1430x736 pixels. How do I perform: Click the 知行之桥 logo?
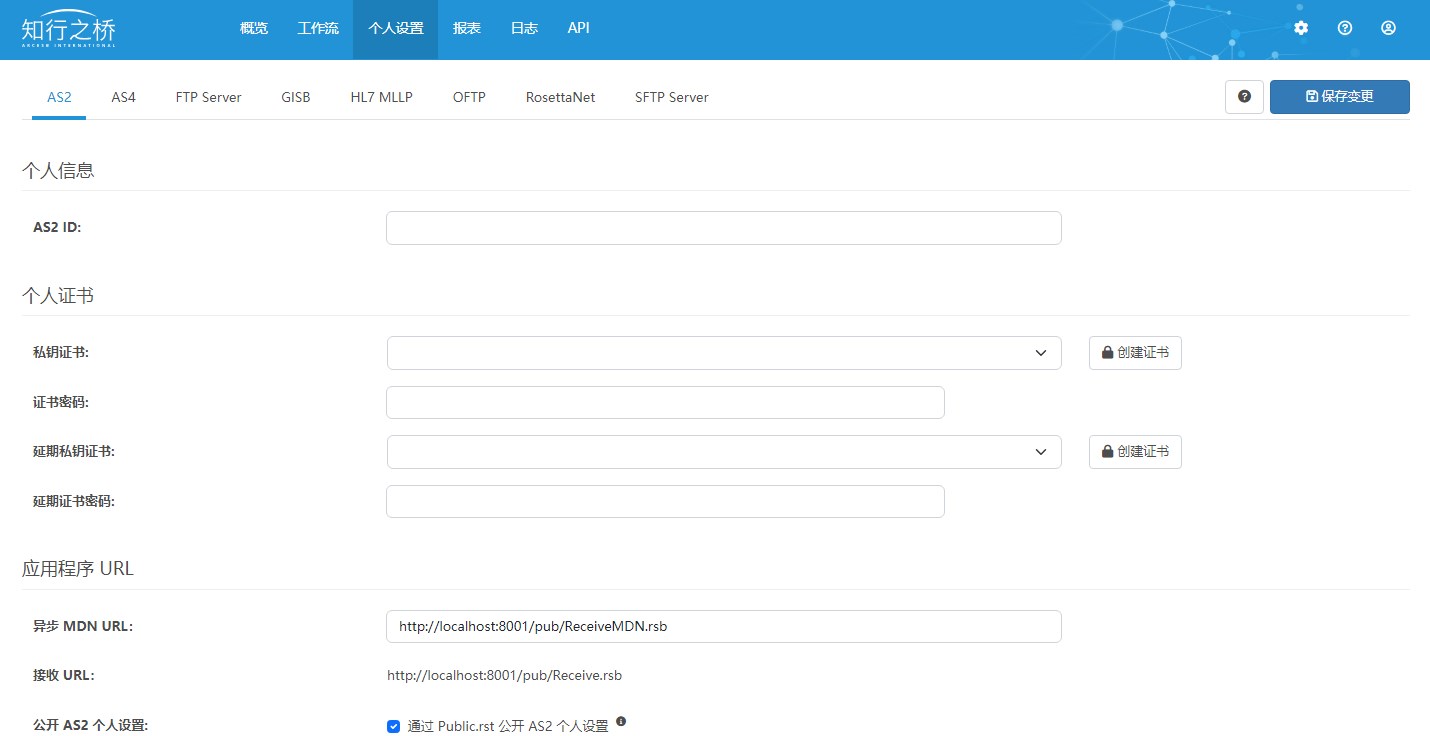(x=68, y=28)
